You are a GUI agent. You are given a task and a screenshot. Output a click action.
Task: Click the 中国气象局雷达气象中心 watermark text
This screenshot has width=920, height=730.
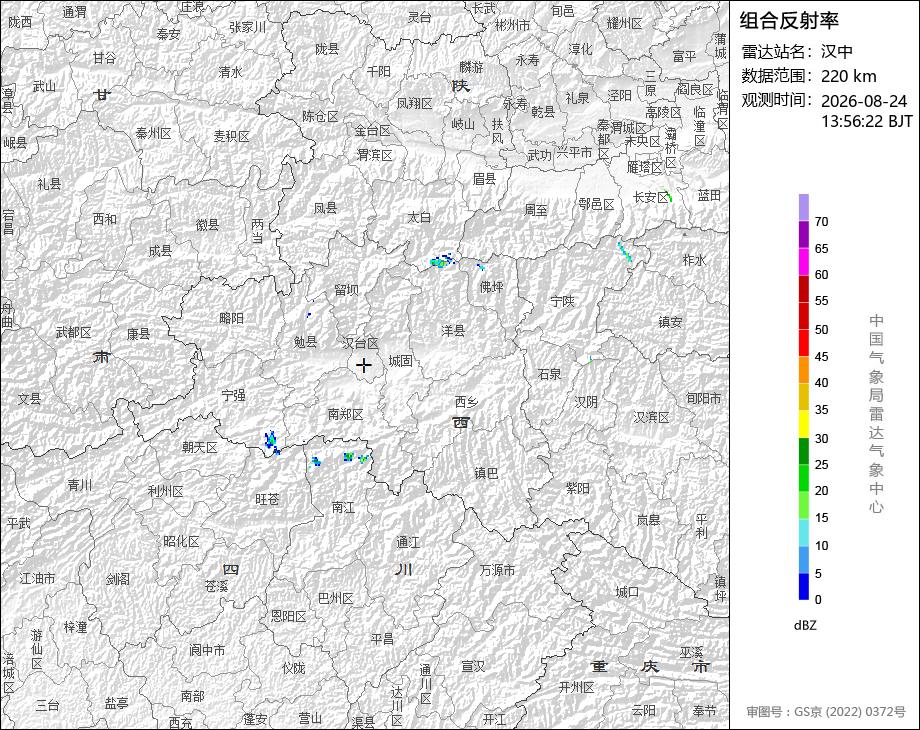(x=876, y=414)
